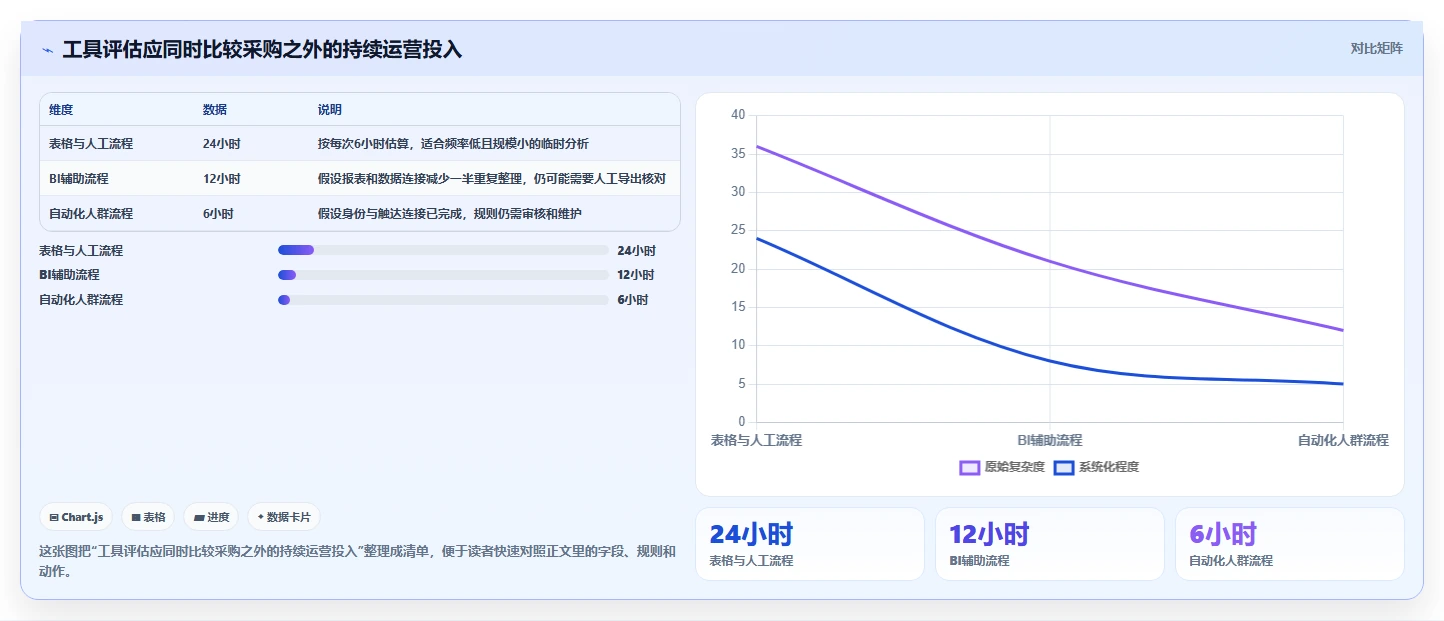Image resolution: width=1444 pixels, height=621 pixels.
Task: Click the 说明 column header
Action: coord(330,110)
